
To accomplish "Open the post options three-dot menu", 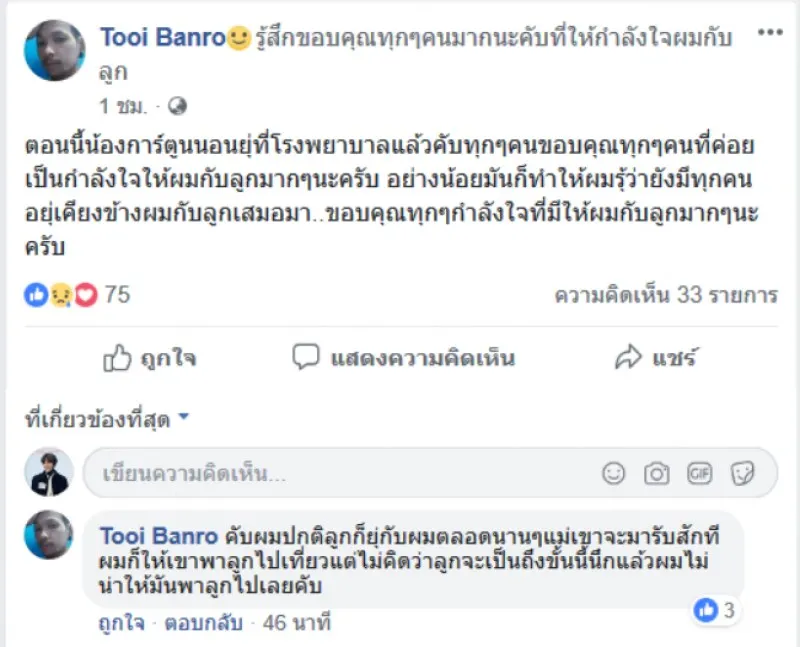I will pyautogui.click(x=771, y=35).
